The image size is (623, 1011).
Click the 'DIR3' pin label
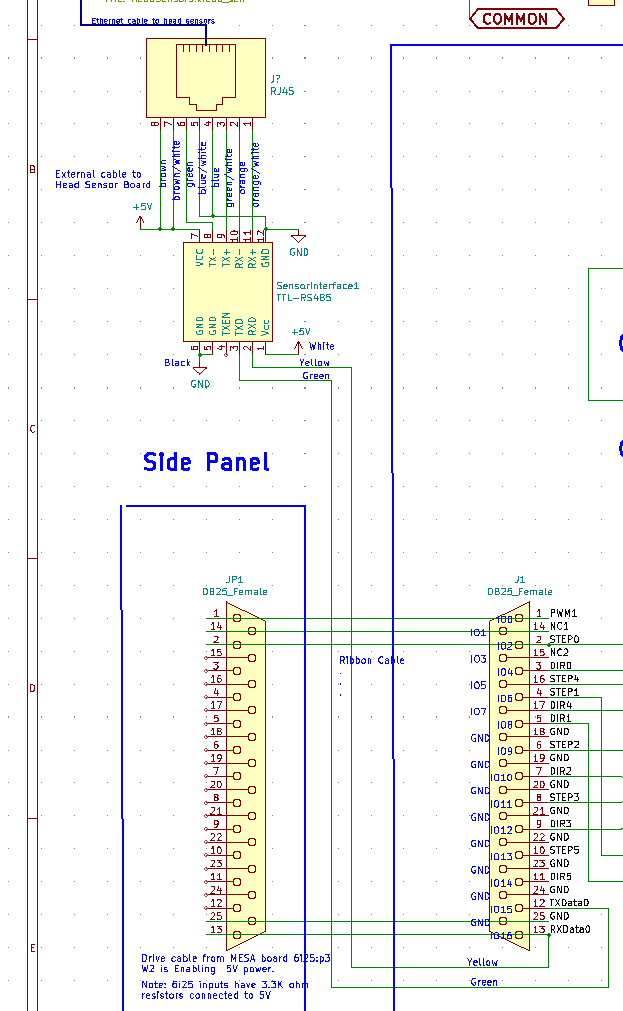(x=560, y=823)
